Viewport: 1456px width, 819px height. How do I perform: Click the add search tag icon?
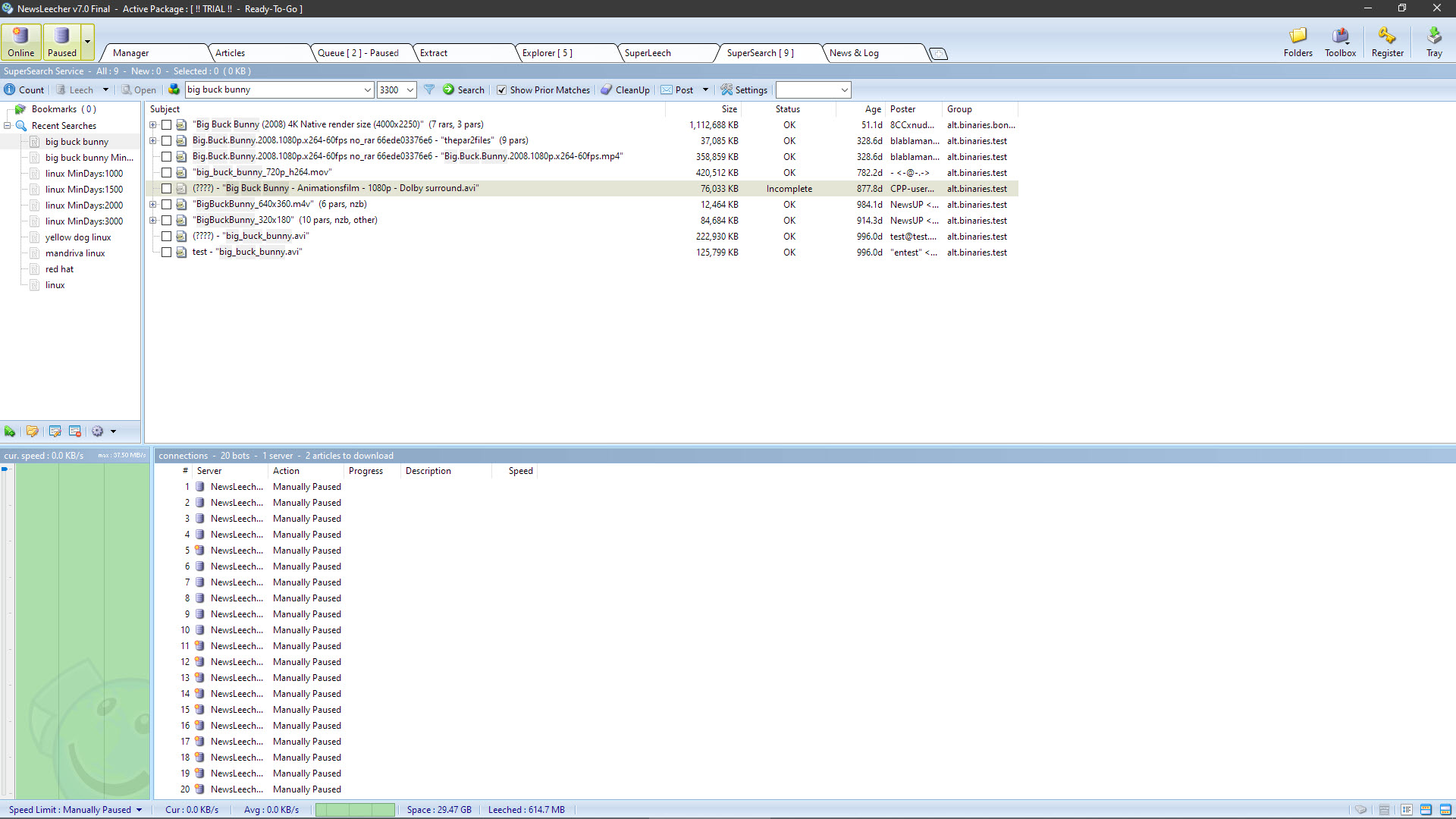coord(10,431)
